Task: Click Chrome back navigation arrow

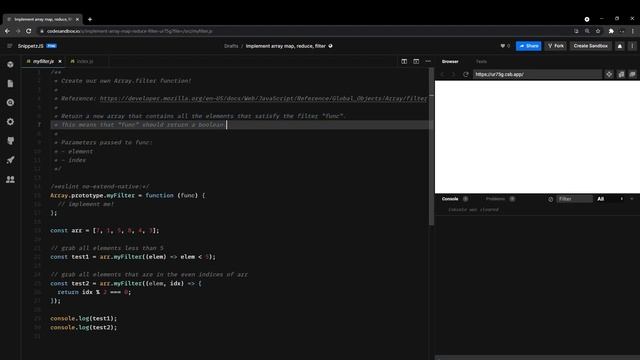Action: 7,31
